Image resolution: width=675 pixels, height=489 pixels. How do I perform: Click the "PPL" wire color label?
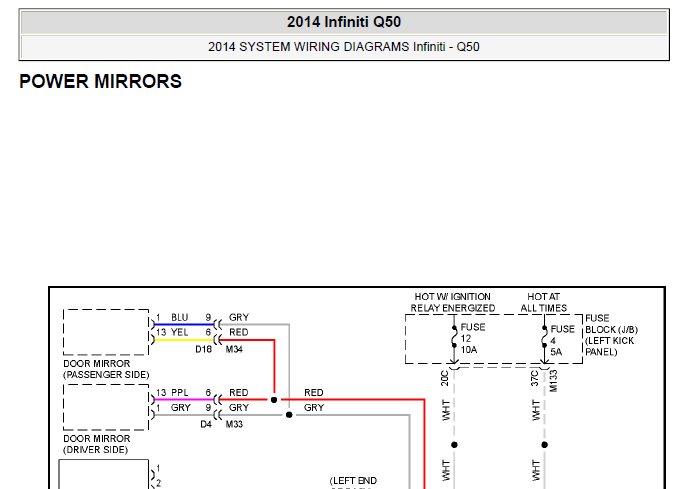[x=180, y=393]
